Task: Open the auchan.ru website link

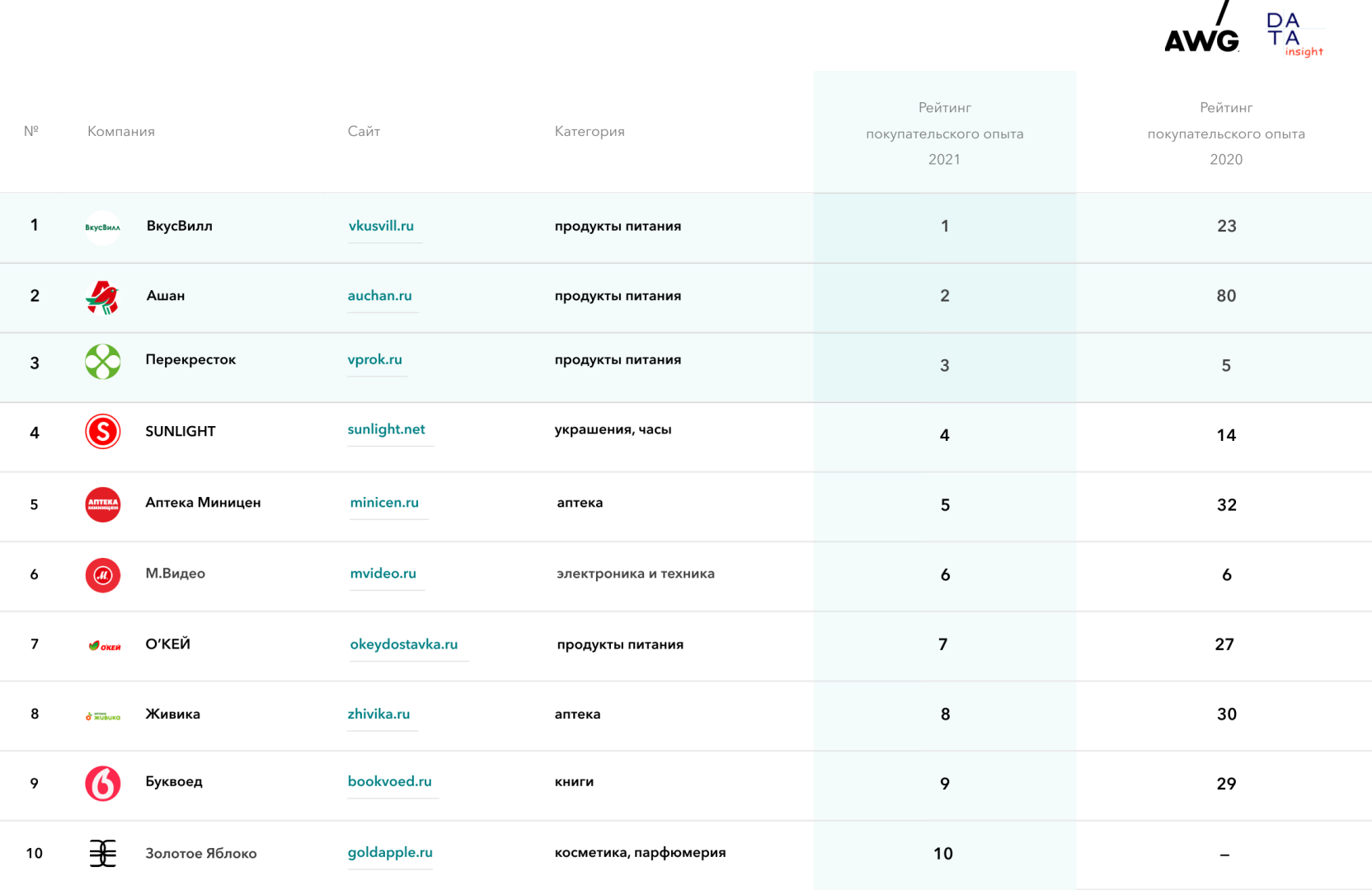Action: click(379, 296)
